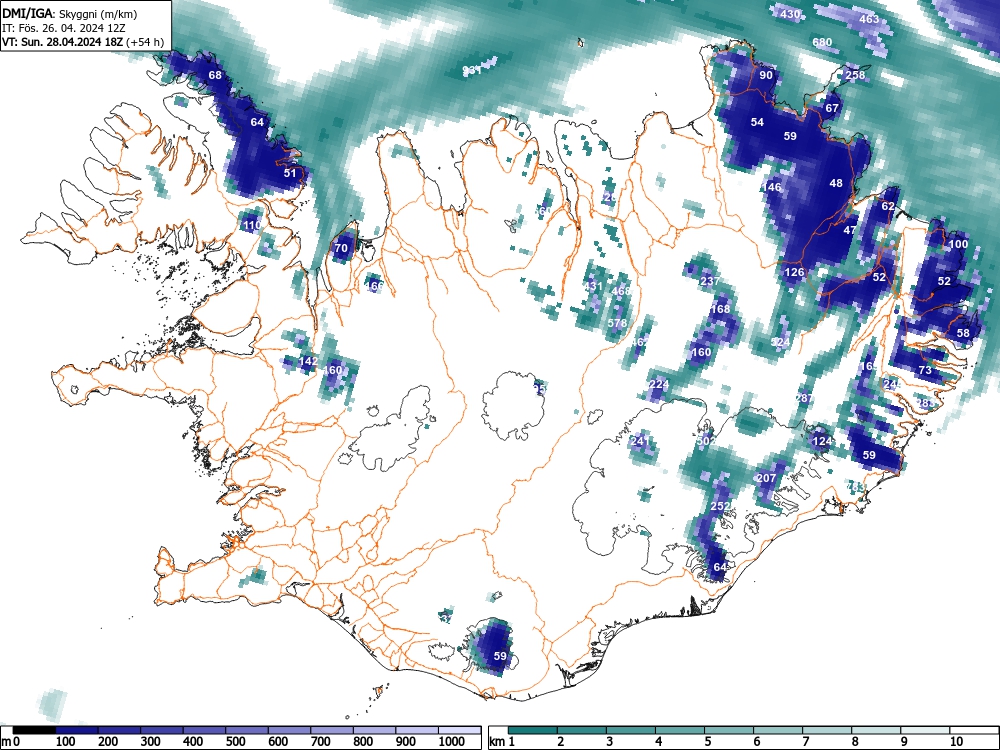
Task: Click the map value 70
Action: click(x=341, y=248)
